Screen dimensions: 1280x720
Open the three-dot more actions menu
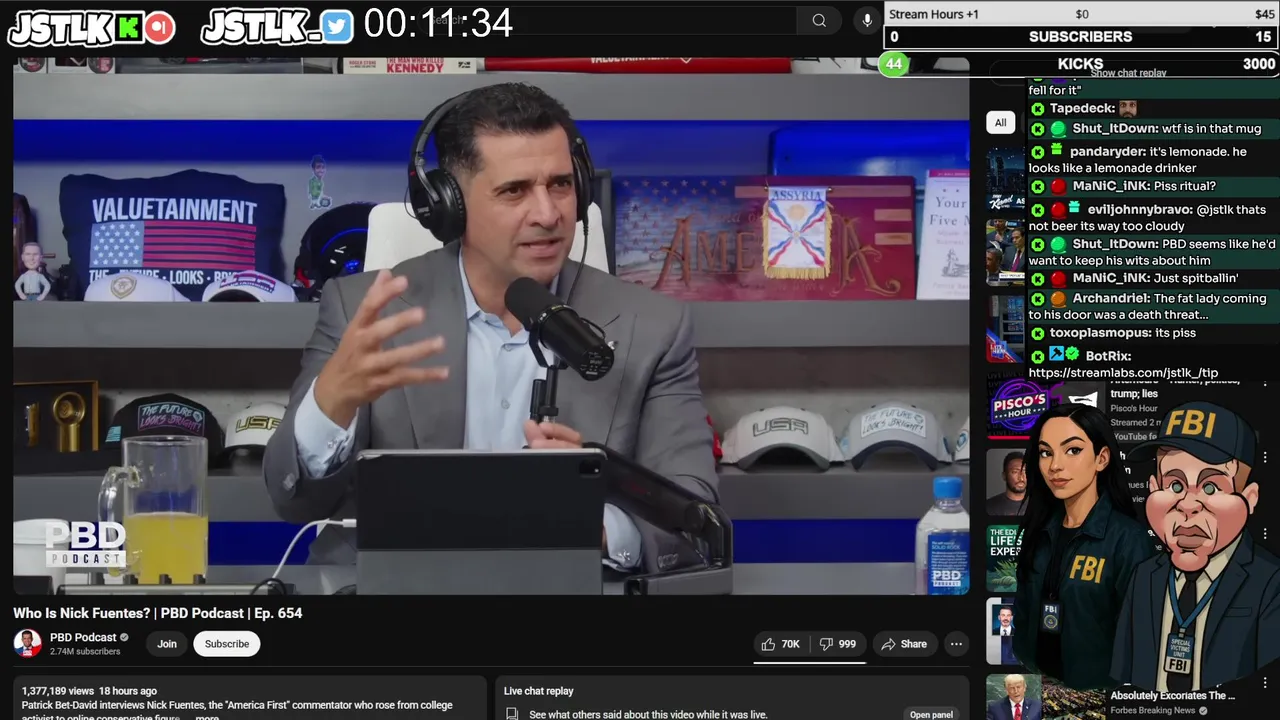[x=956, y=644]
